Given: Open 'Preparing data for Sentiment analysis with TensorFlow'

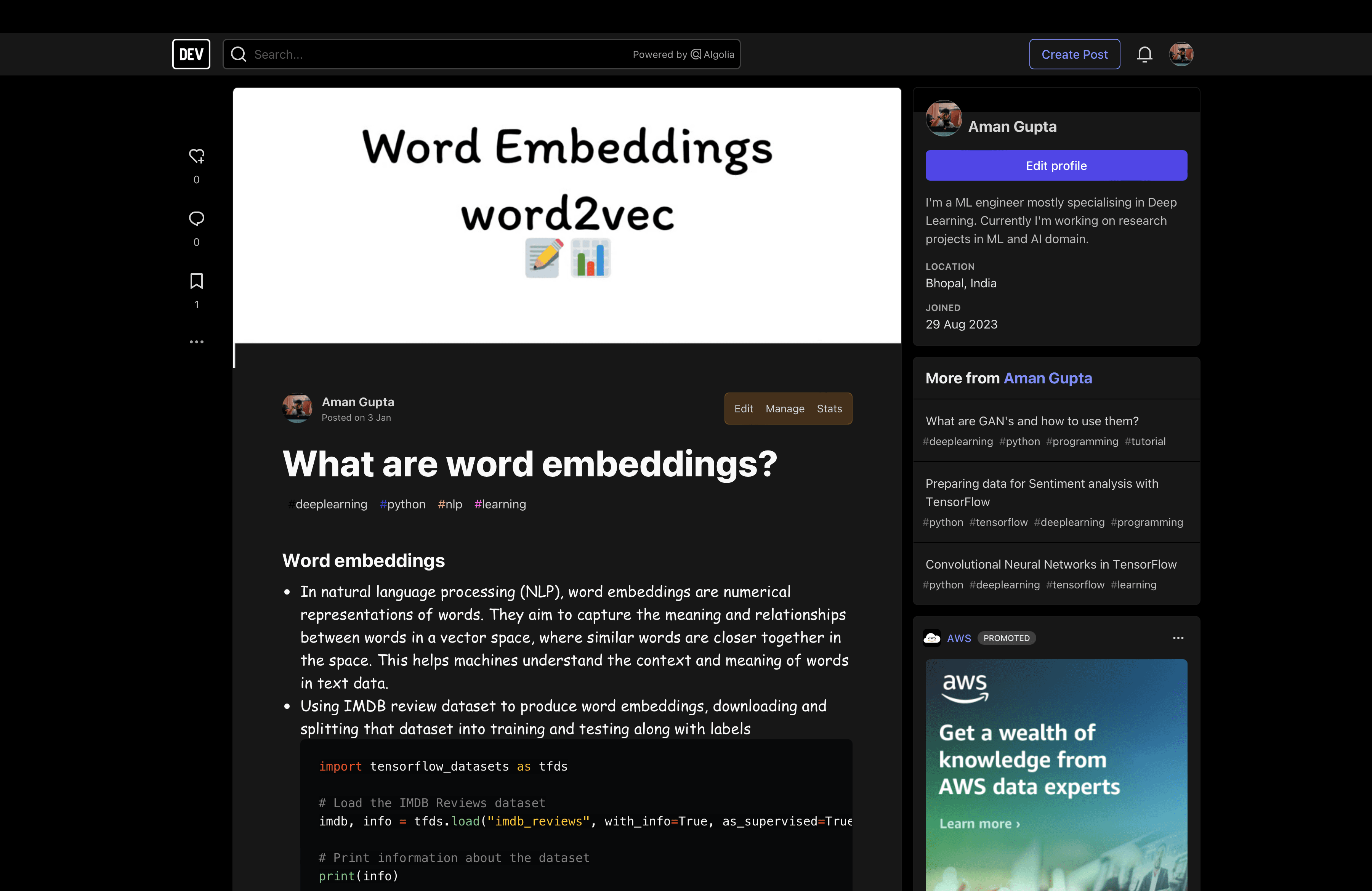Looking at the screenshot, I should [1042, 493].
